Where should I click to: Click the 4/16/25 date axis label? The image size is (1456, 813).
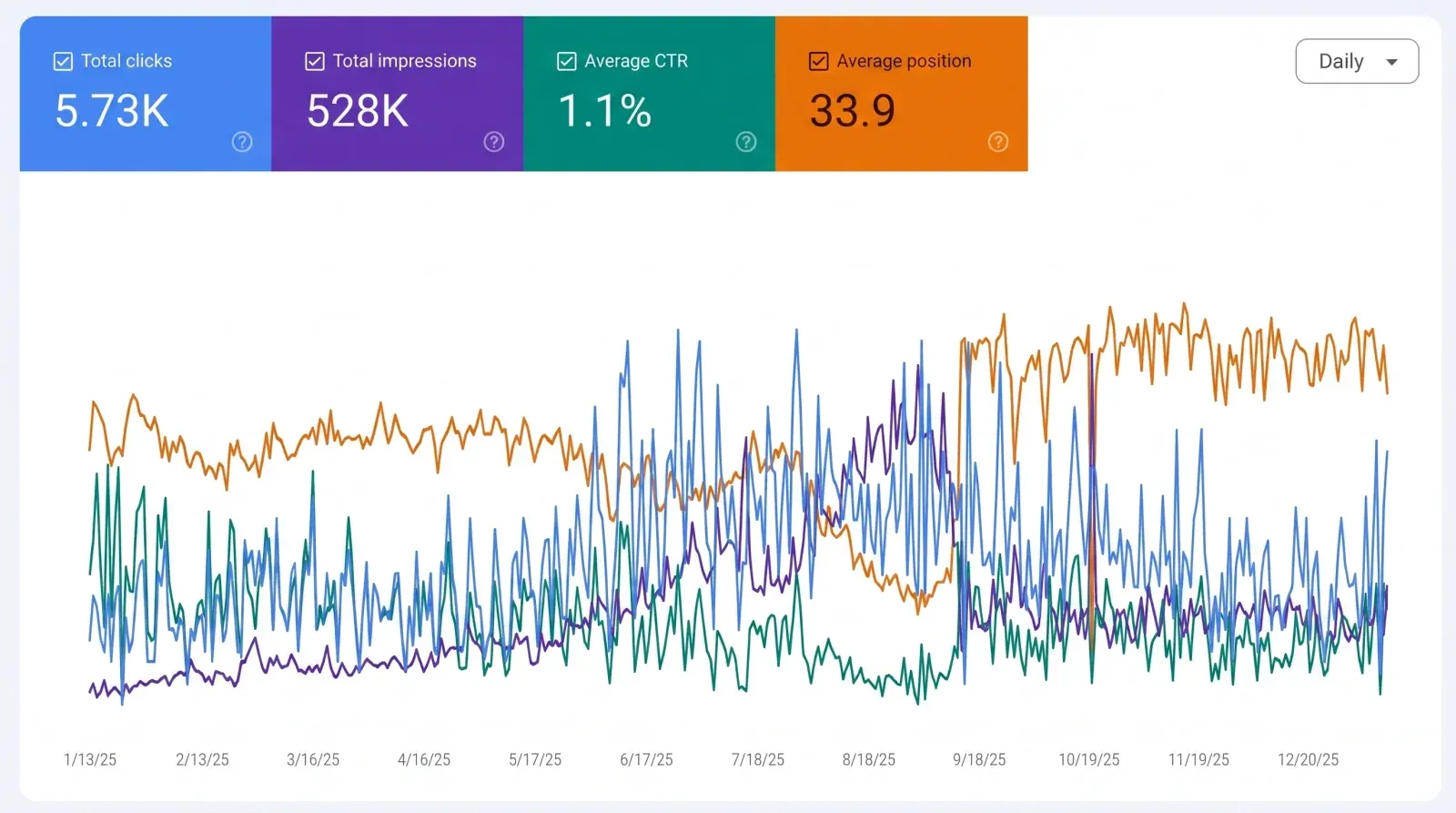tap(424, 759)
